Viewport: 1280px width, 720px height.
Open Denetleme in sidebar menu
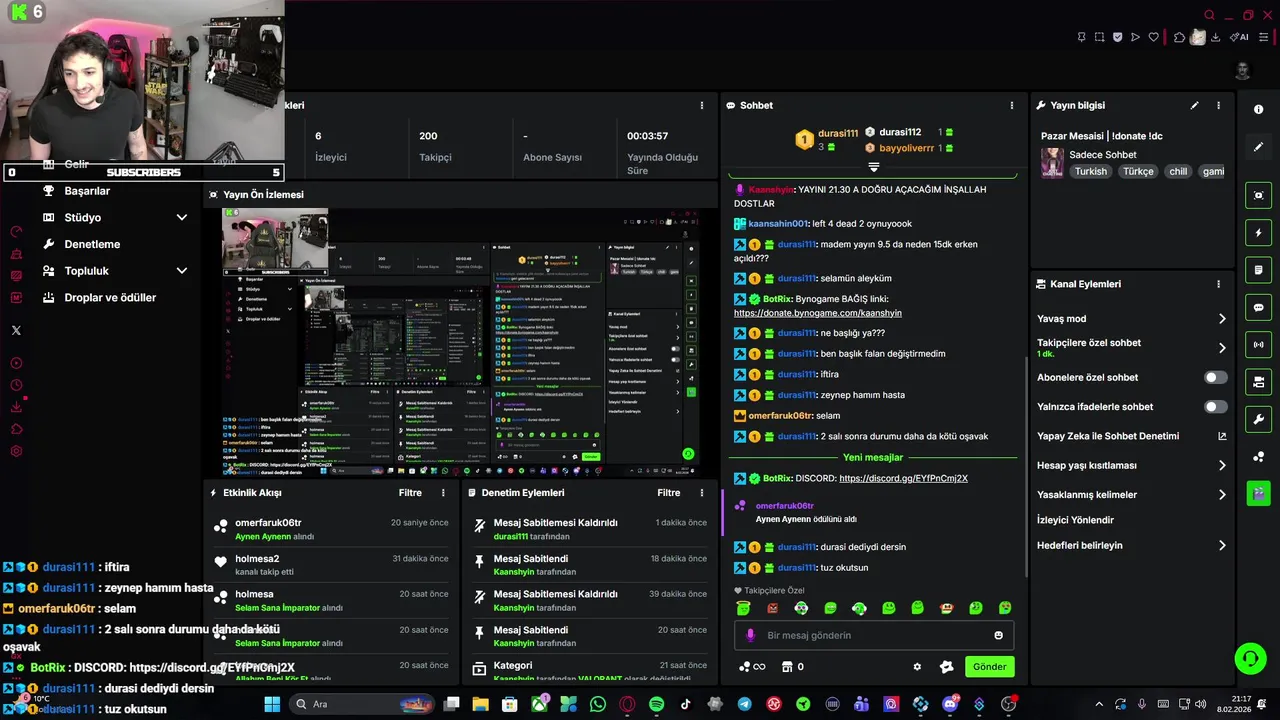[92, 244]
